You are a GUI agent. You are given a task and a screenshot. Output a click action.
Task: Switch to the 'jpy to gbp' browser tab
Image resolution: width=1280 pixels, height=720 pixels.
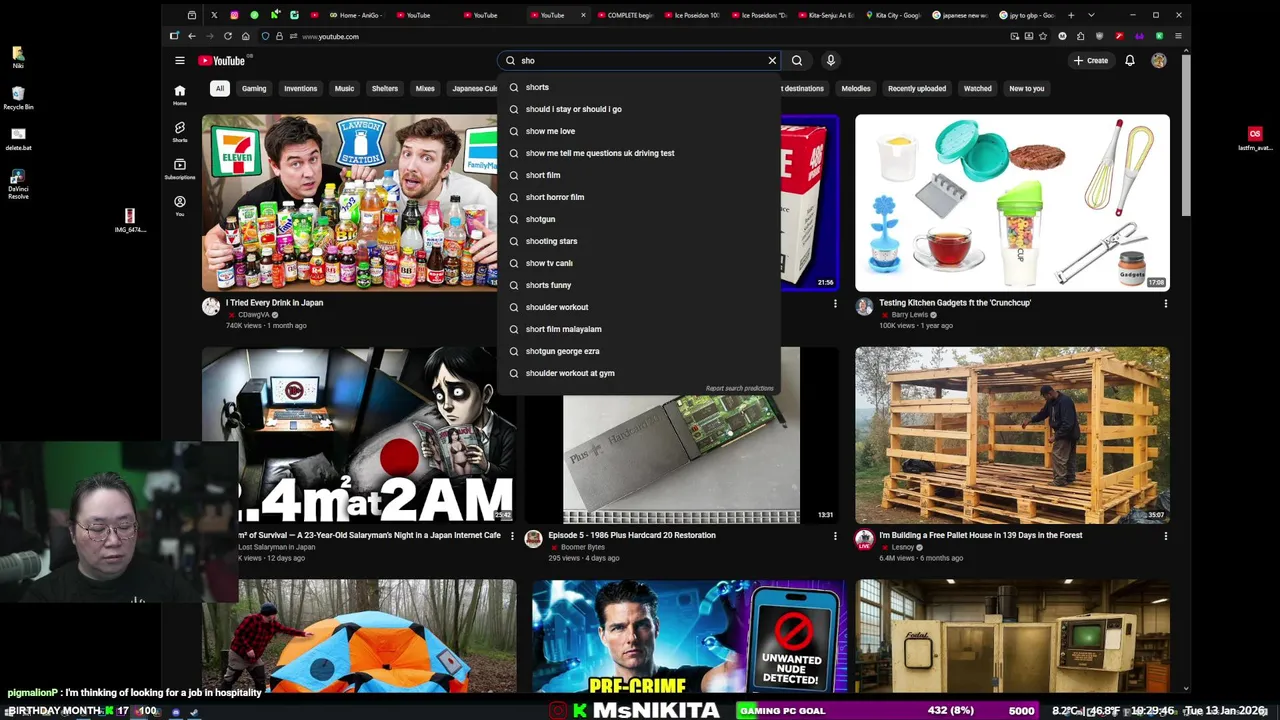1025,15
